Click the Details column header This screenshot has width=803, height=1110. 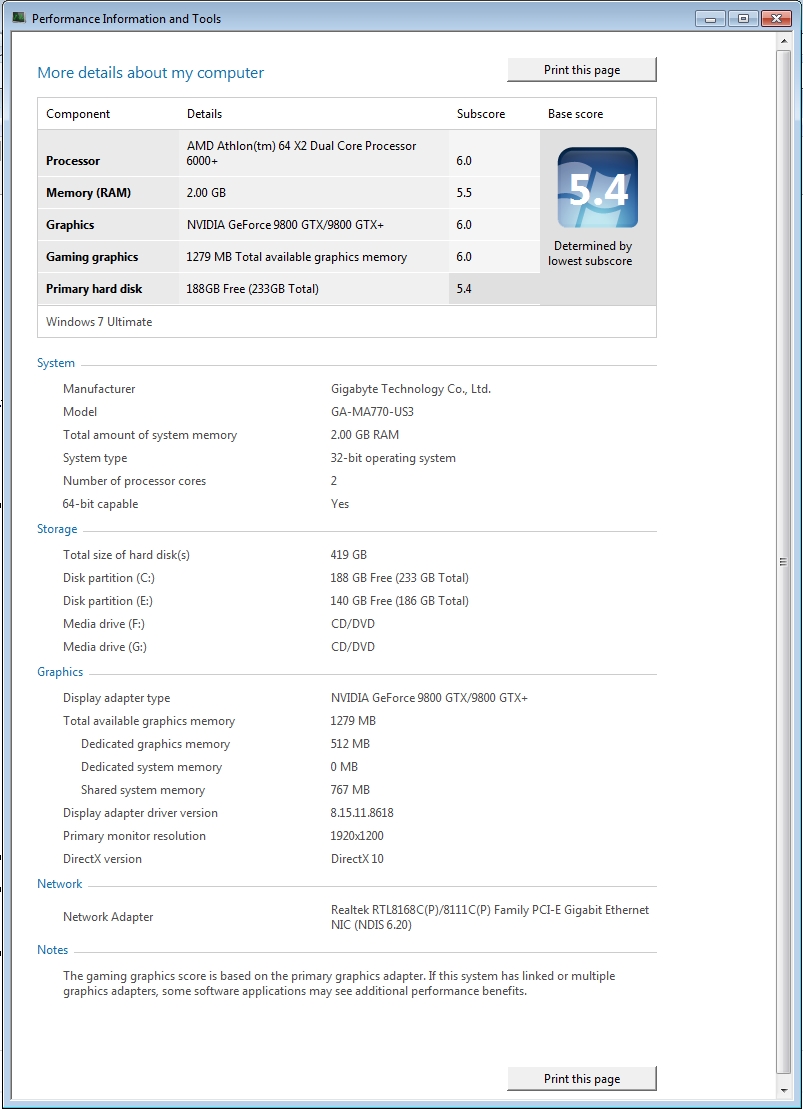click(x=205, y=114)
